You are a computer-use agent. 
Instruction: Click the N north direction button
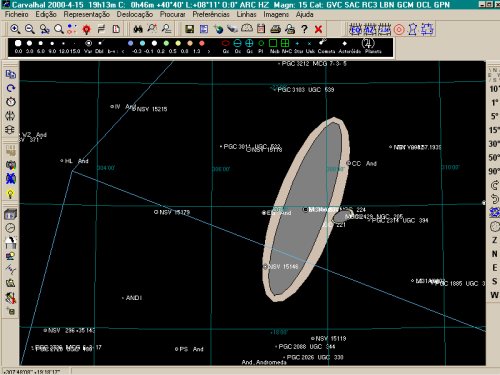coord(495,254)
